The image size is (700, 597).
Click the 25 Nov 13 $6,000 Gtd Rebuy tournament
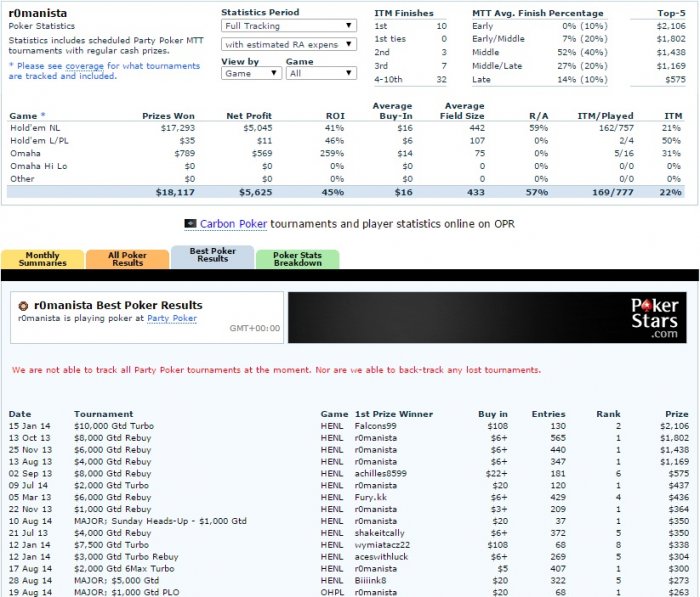[x=112, y=450]
